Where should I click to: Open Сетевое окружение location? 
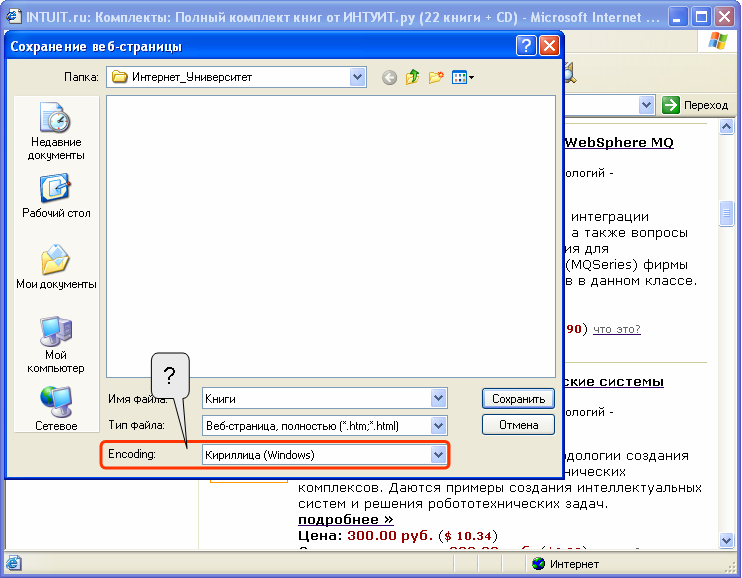[56, 409]
